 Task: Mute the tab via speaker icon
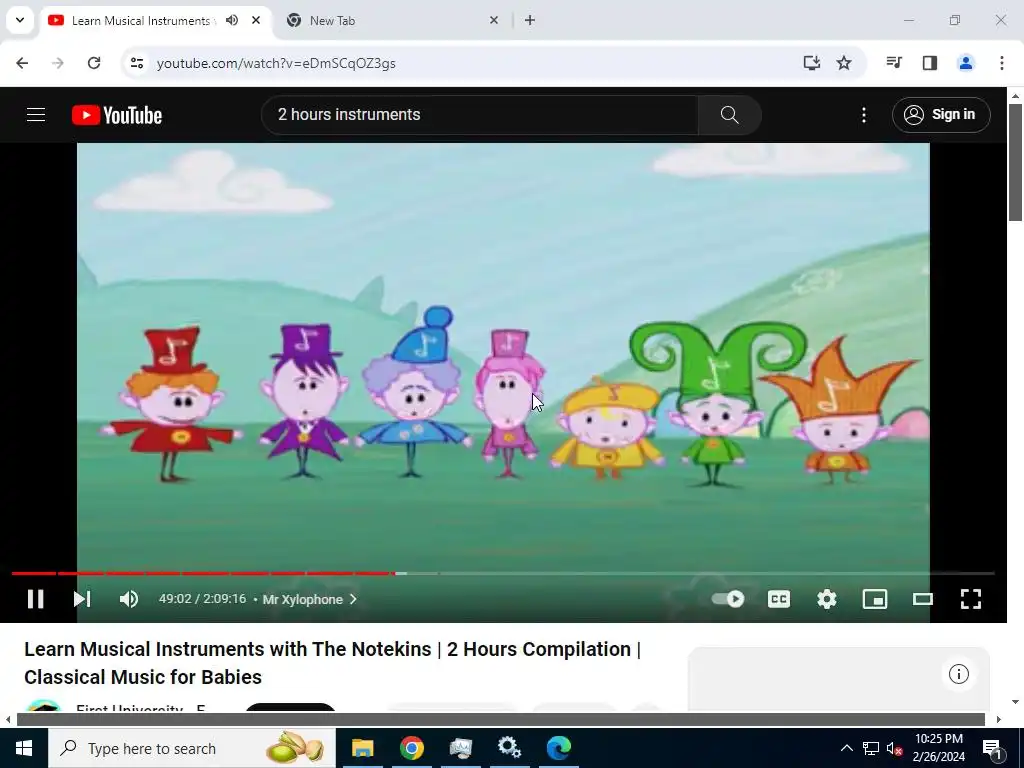[232, 20]
